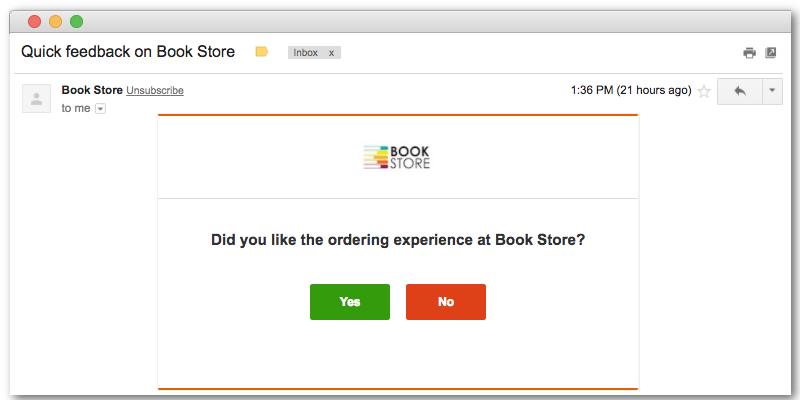Open email in new window icon
800x400 pixels.
click(x=770, y=52)
